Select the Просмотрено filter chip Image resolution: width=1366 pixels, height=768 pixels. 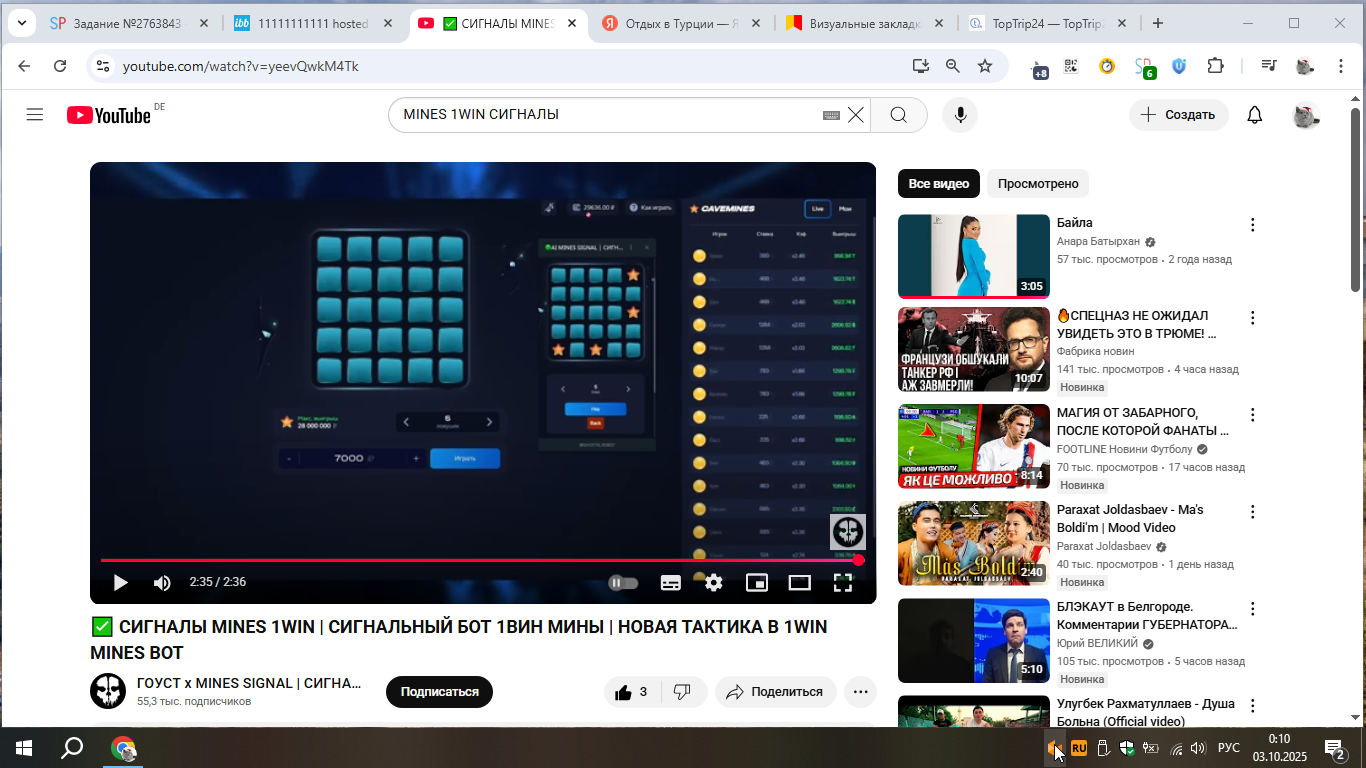coord(1038,184)
